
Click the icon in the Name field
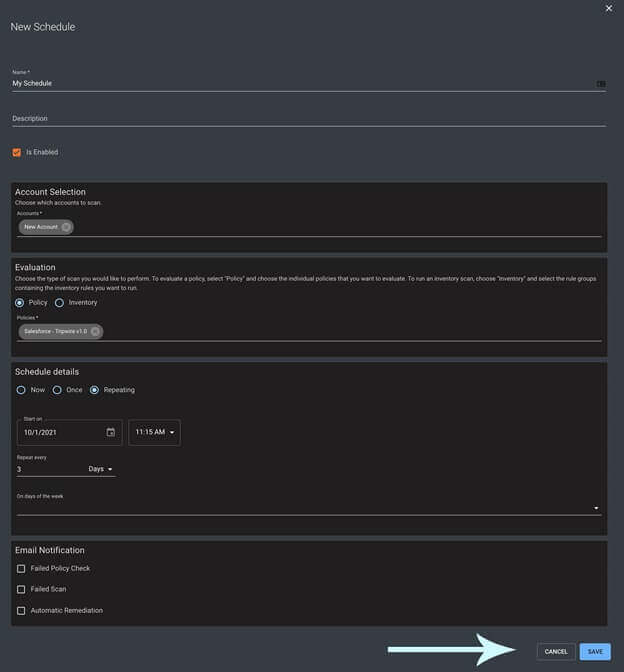pyautogui.click(x=601, y=84)
